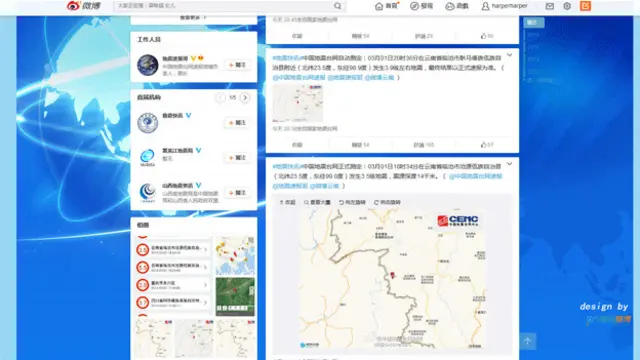Click the view large image magnifier option
Screen dimensions: 640x360
(x=317, y=202)
